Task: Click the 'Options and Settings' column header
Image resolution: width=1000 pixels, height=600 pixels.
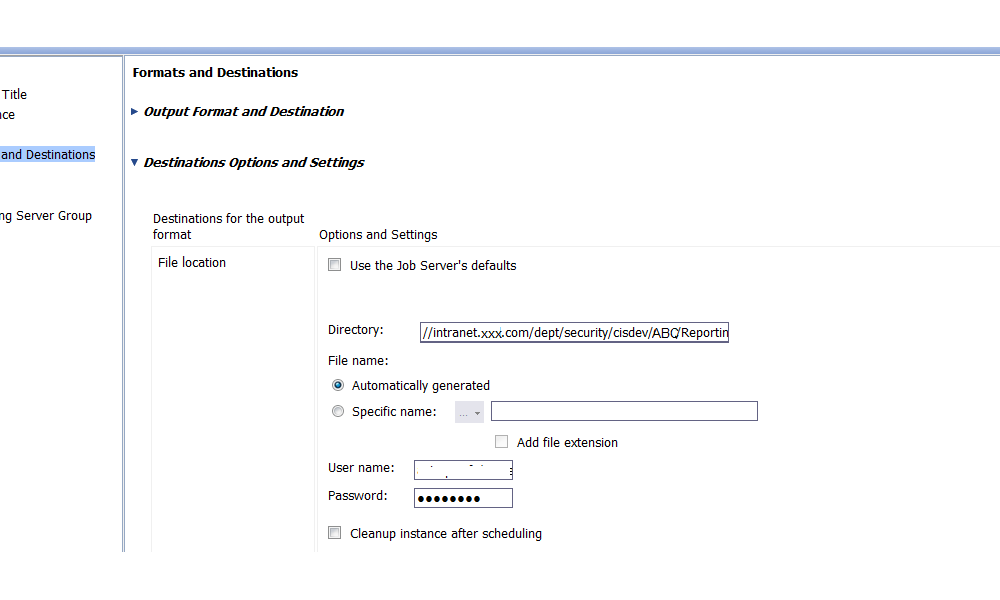Action: click(x=378, y=235)
